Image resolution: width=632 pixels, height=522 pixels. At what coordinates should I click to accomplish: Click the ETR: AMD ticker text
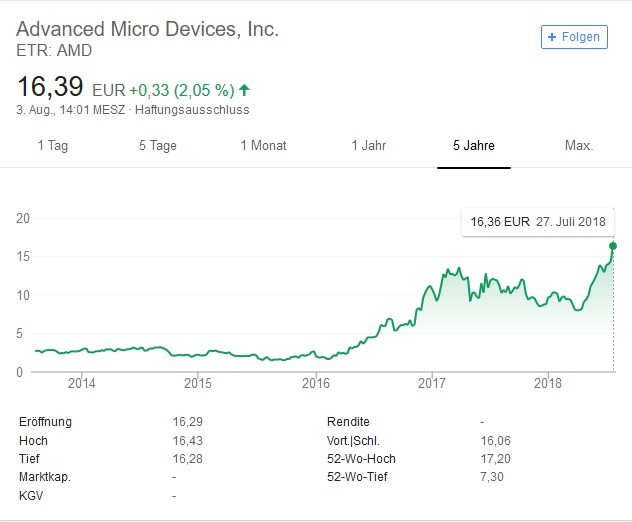(x=54, y=50)
